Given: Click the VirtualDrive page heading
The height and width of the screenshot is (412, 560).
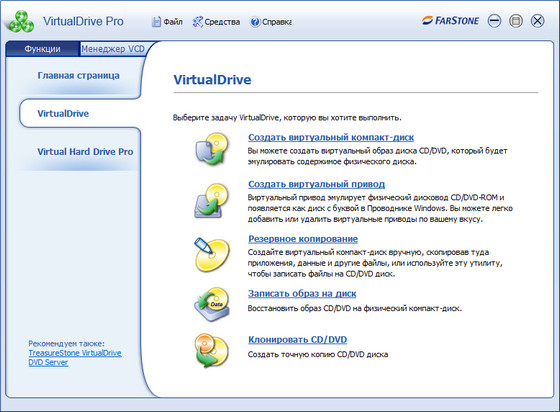Looking at the screenshot, I should pyautogui.click(x=212, y=79).
